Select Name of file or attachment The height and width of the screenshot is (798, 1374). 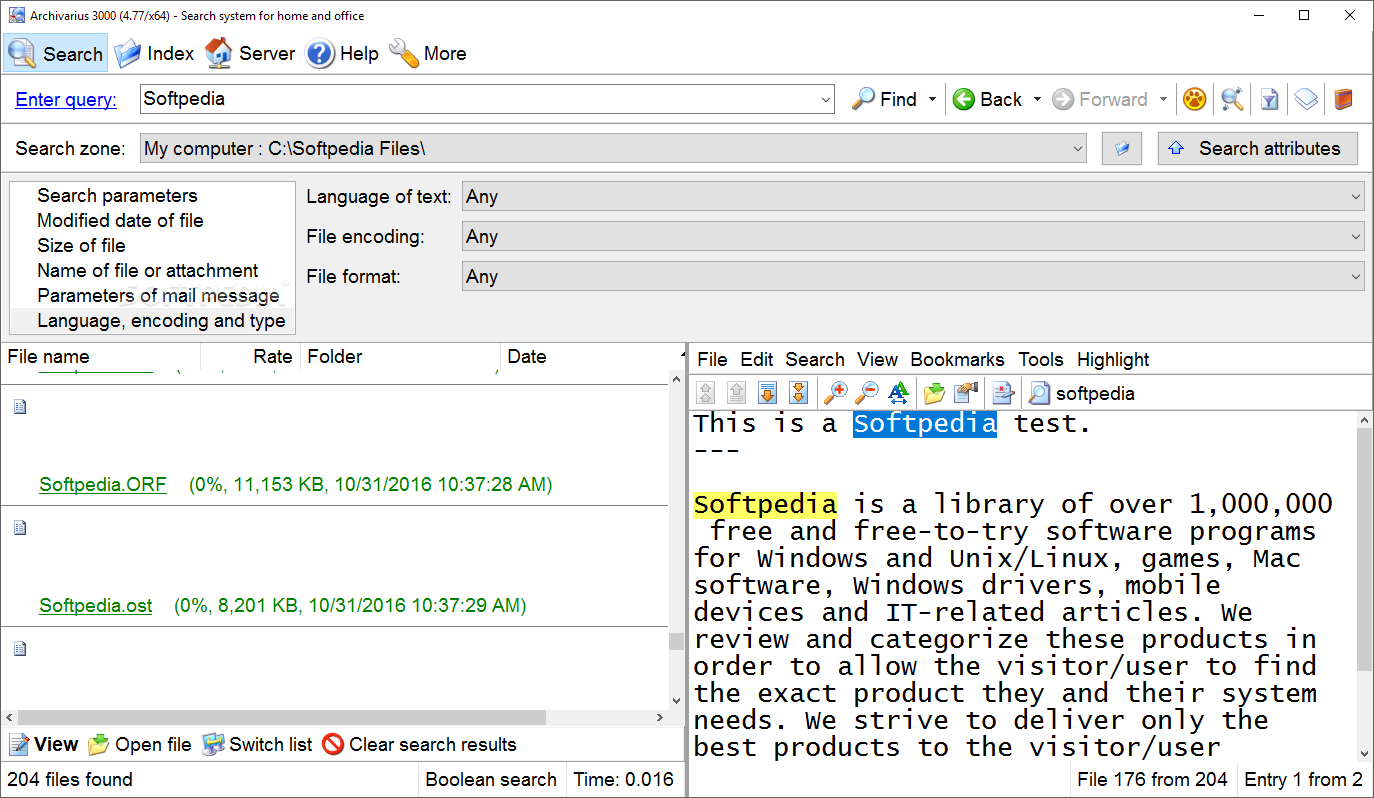[x=147, y=271]
